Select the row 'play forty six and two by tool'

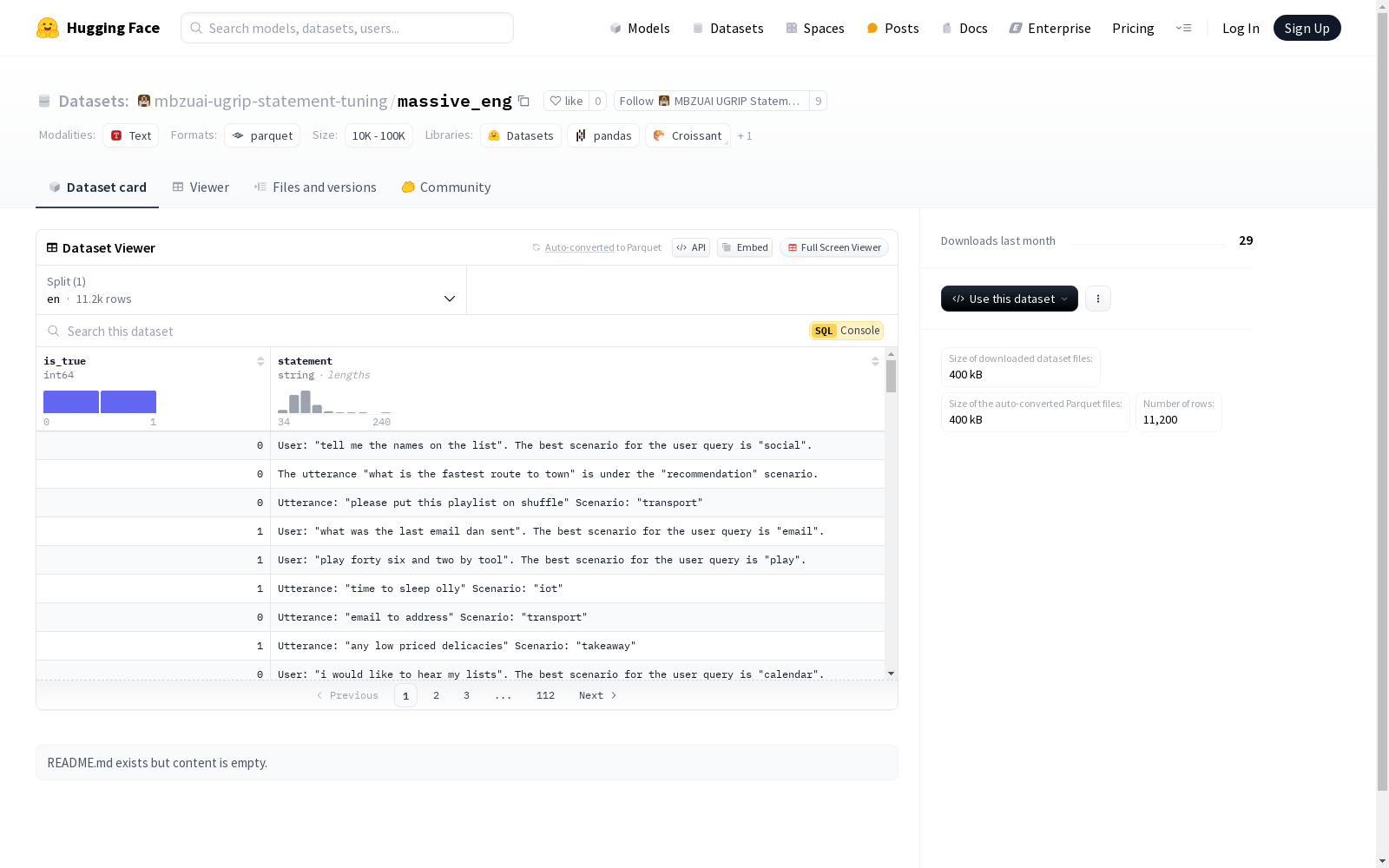coord(460,560)
